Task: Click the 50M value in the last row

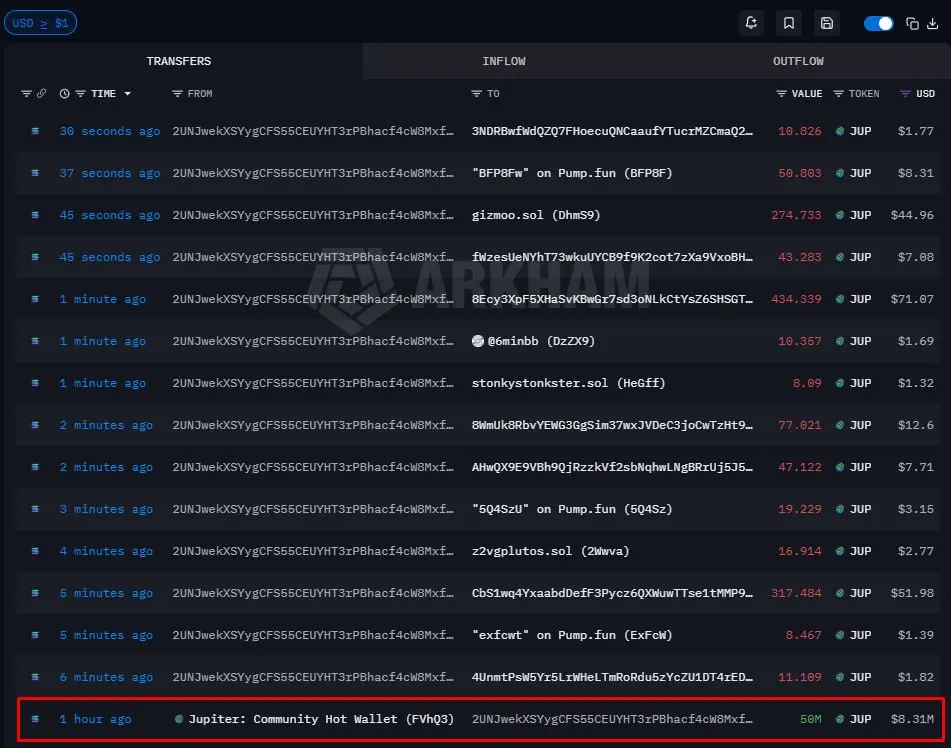Action: pos(810,719)
